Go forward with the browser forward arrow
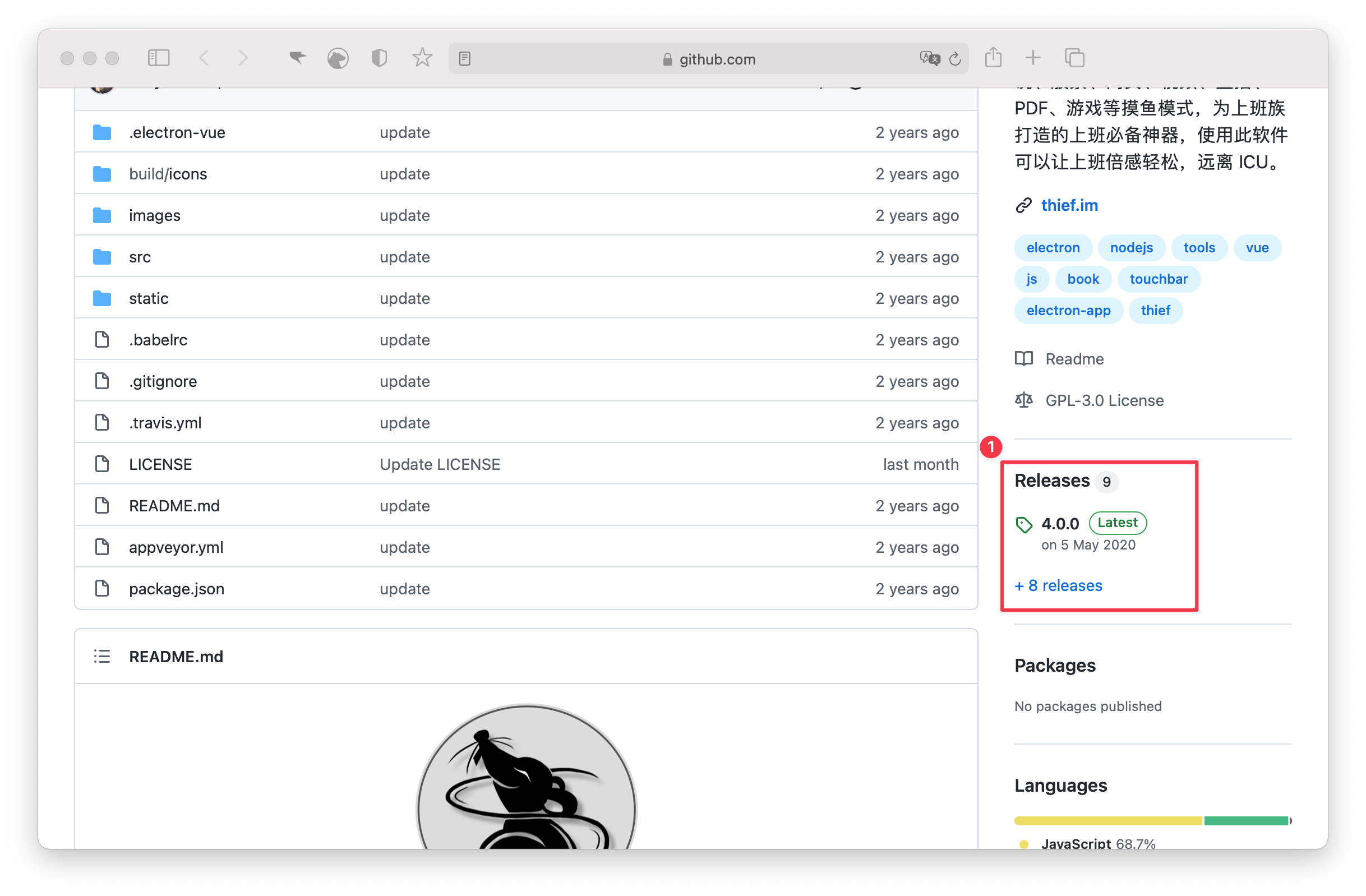This screenshot has height=896, width=1366. [x=243, y=58]
